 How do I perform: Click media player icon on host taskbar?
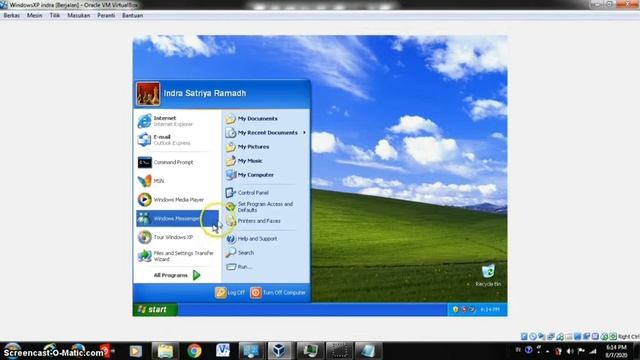(136, 351)
